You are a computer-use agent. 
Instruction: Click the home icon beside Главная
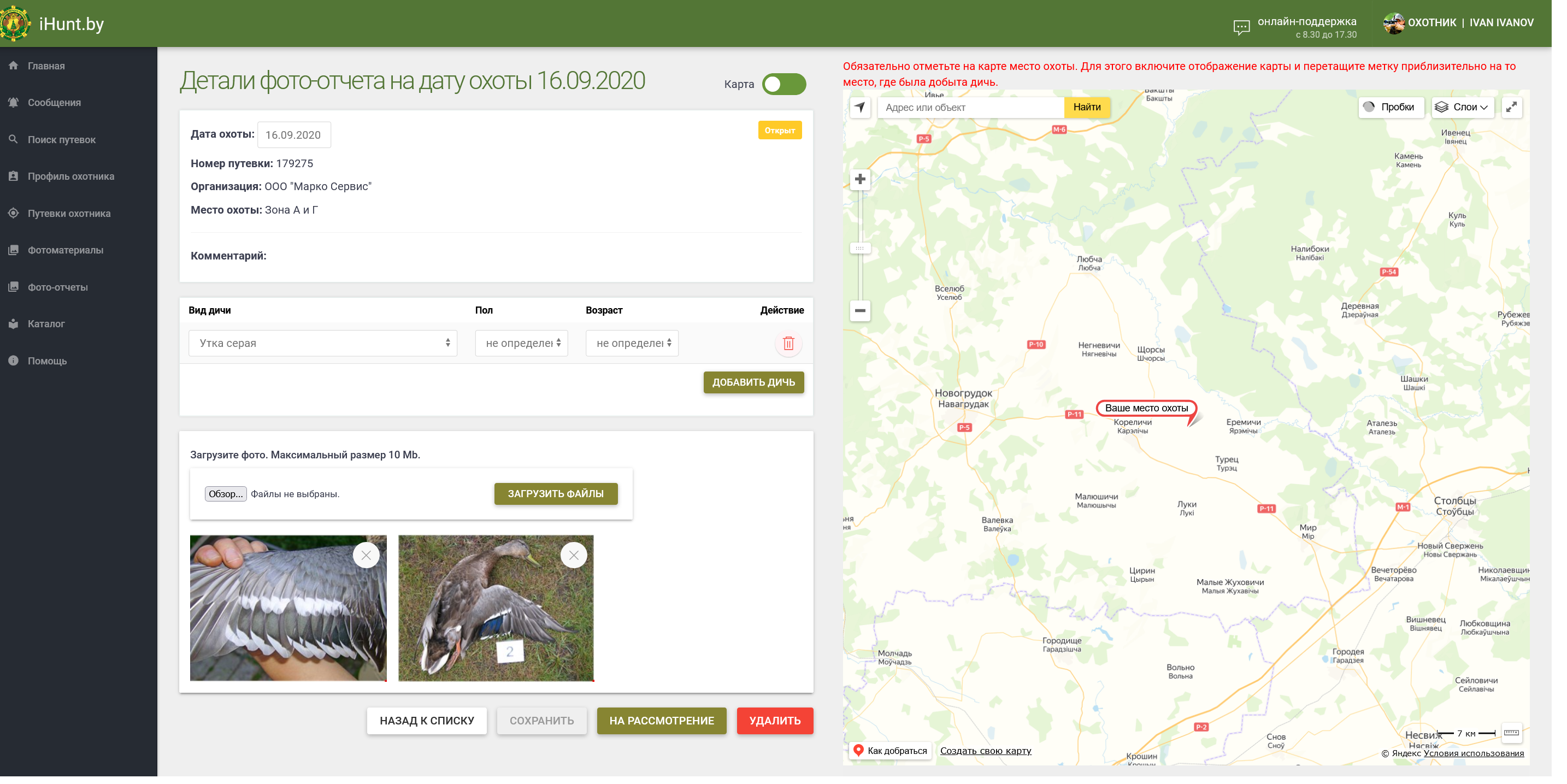[x=13, y=66]
